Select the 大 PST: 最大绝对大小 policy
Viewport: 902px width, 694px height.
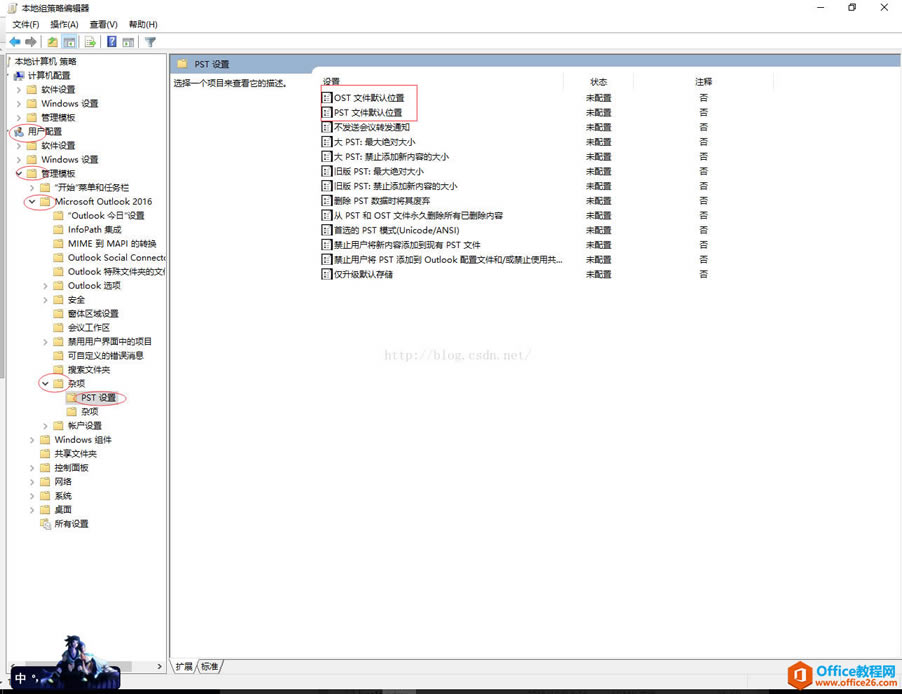click(x=374, y=142)
